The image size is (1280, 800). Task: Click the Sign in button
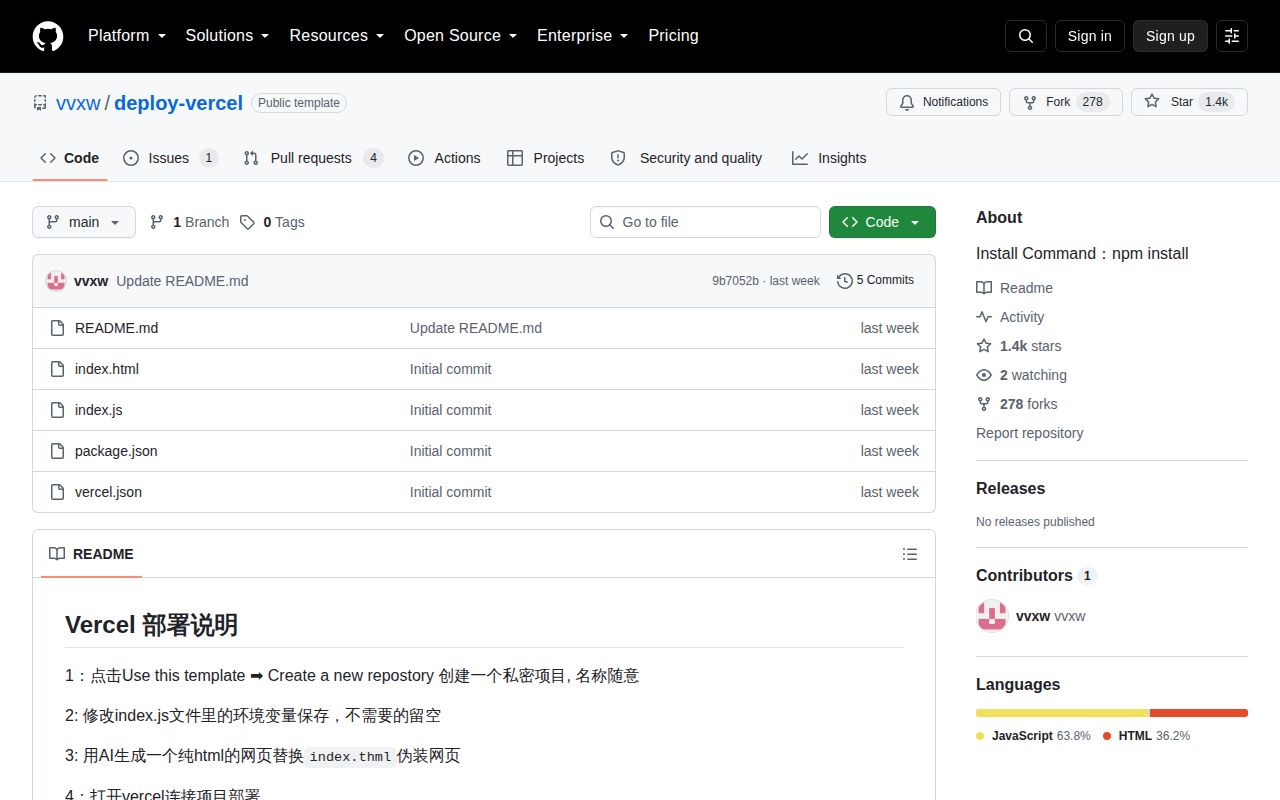point(1089,36)
